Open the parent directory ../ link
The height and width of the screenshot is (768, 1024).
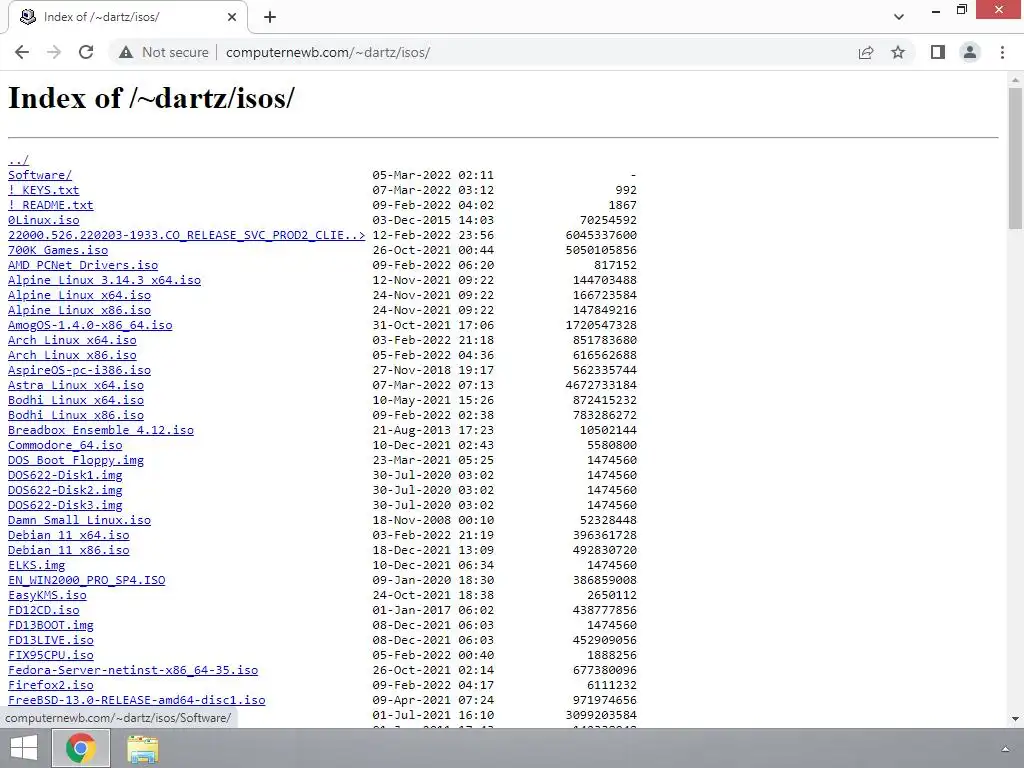tap(18, 160)
